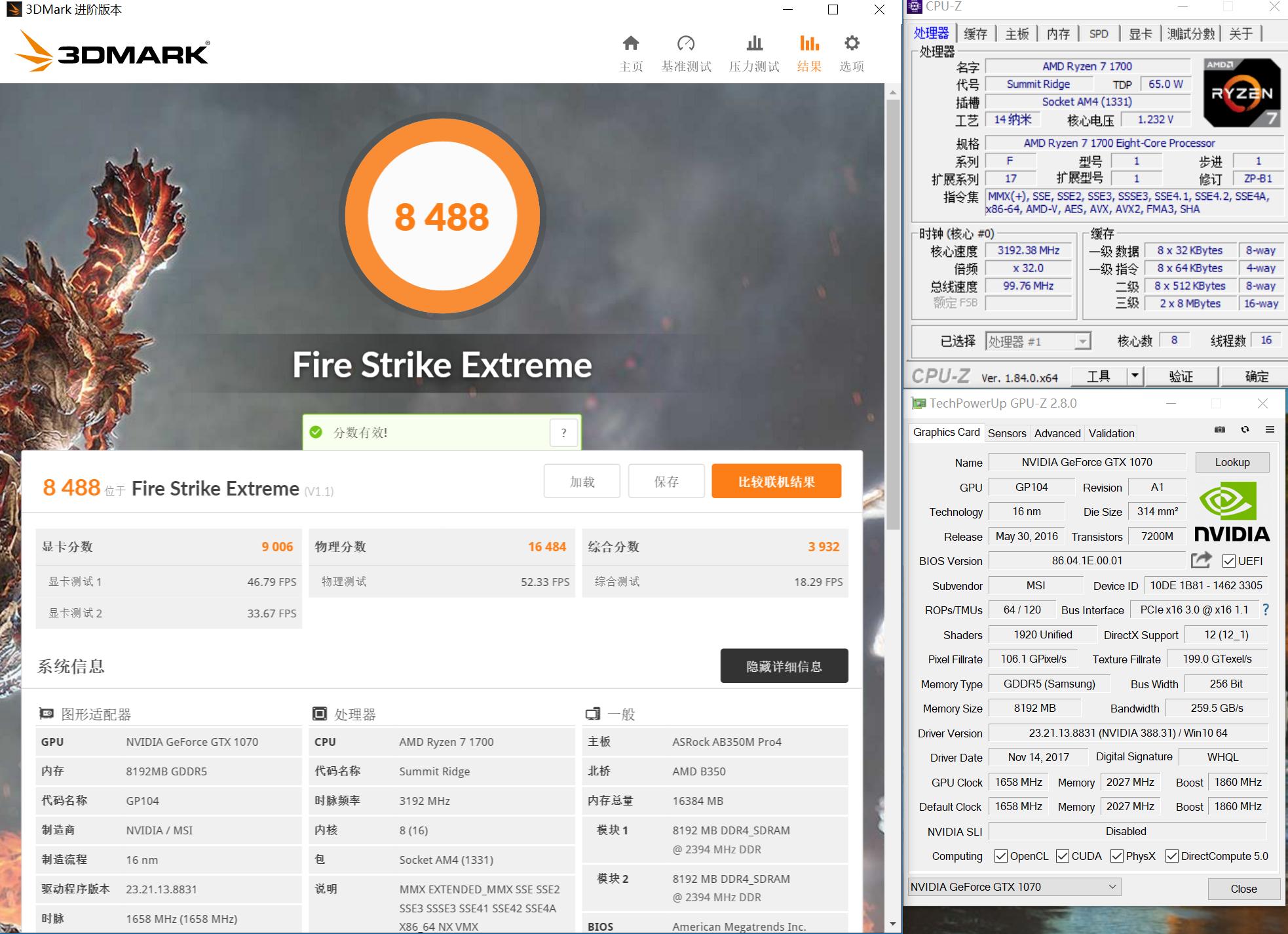Screen dimensions: 1288x934
Task: Click the graphics adapter (图形适配器) section icon
Action: pos(47,713)
